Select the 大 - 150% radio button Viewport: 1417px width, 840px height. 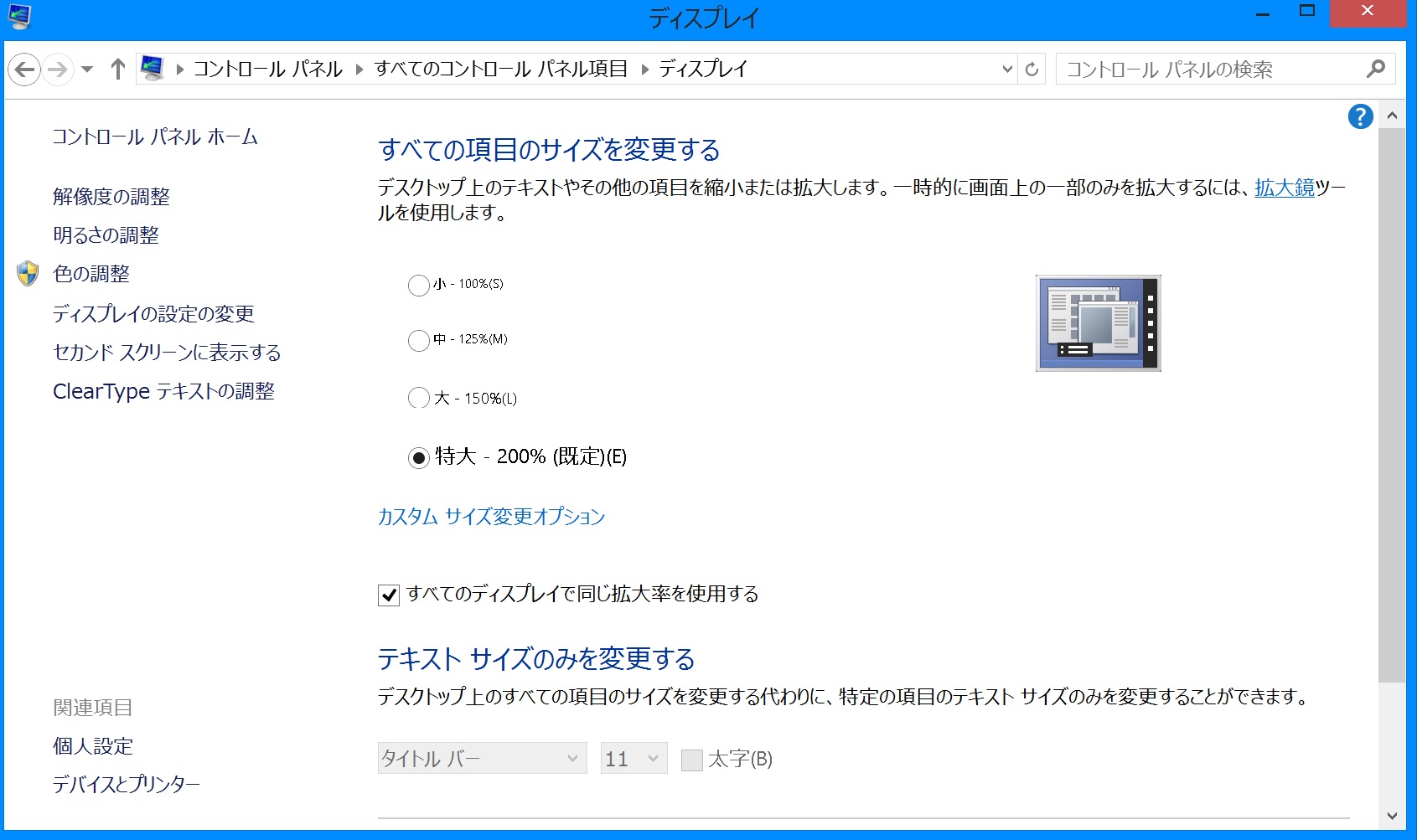pos(419,398)
